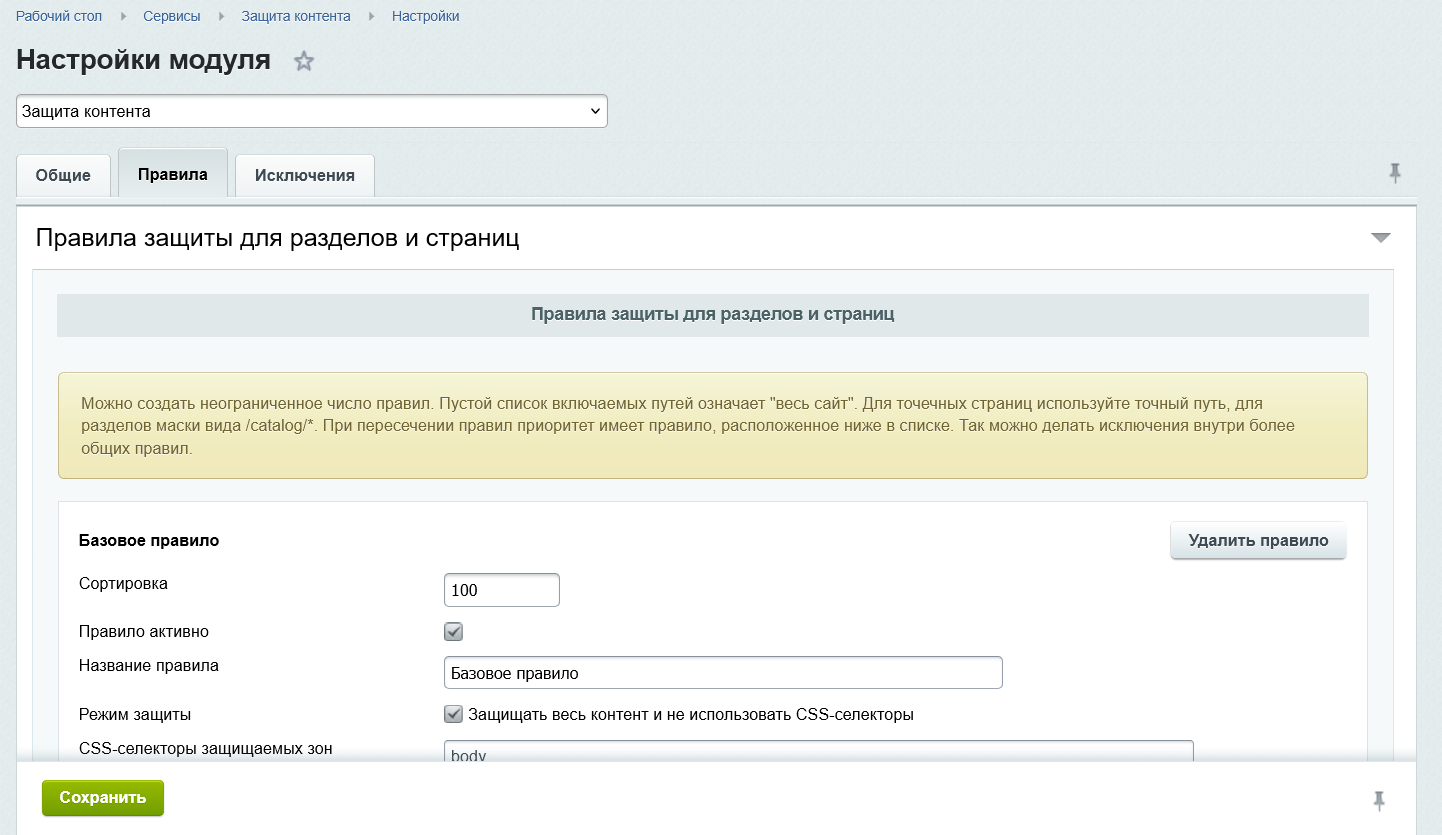Collapse the Правила защиты для разделов section

1380,238
